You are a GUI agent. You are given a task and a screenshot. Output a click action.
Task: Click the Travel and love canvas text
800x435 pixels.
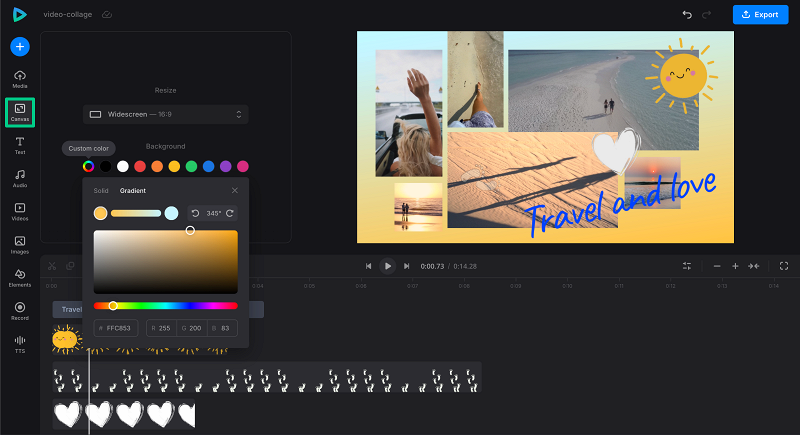point(620,204)
